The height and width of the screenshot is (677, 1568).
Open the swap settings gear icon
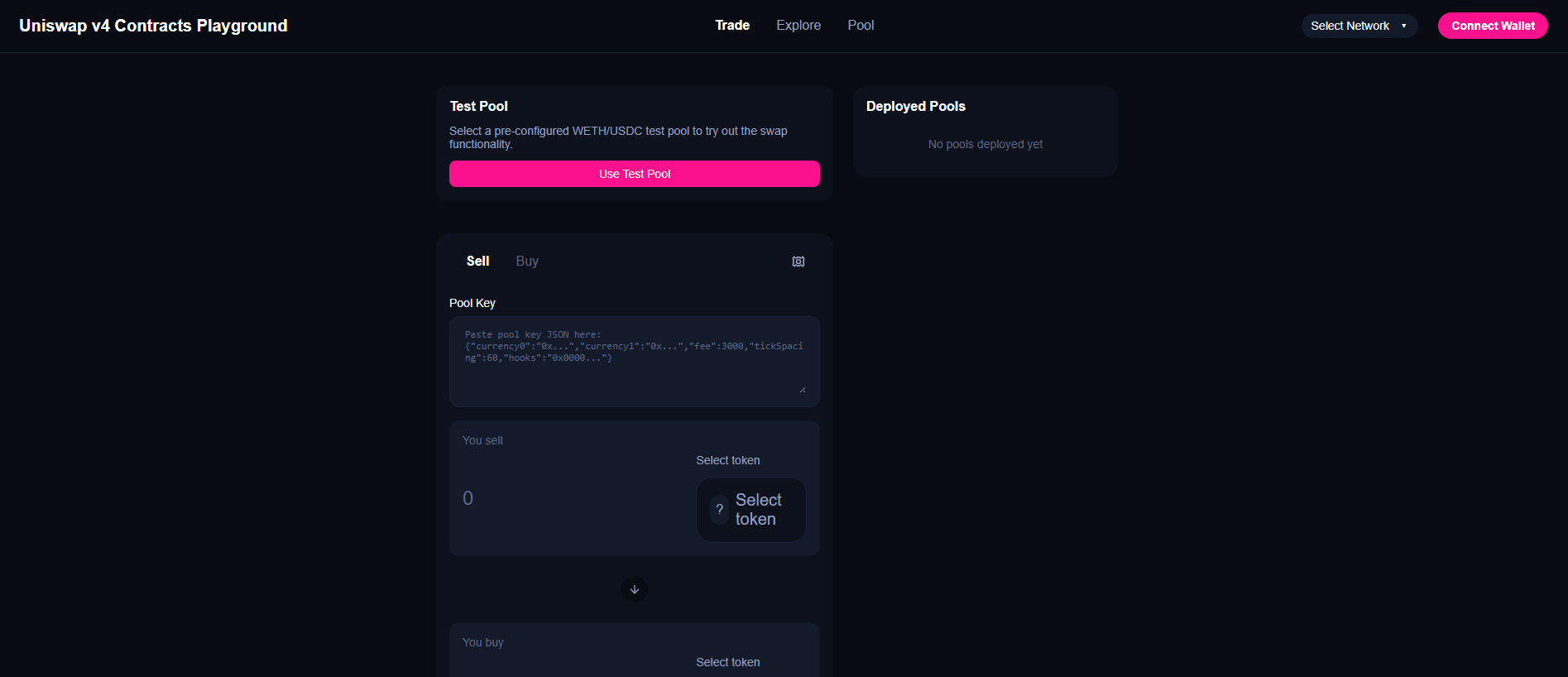pyautogui.click(x=798, y=262)
